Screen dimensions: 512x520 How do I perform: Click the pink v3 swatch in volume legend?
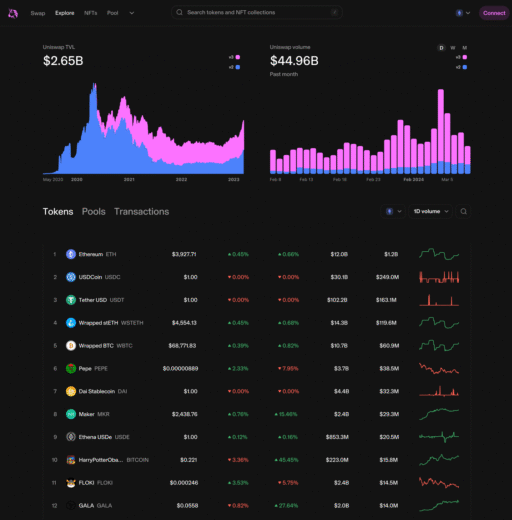(465, 57)
